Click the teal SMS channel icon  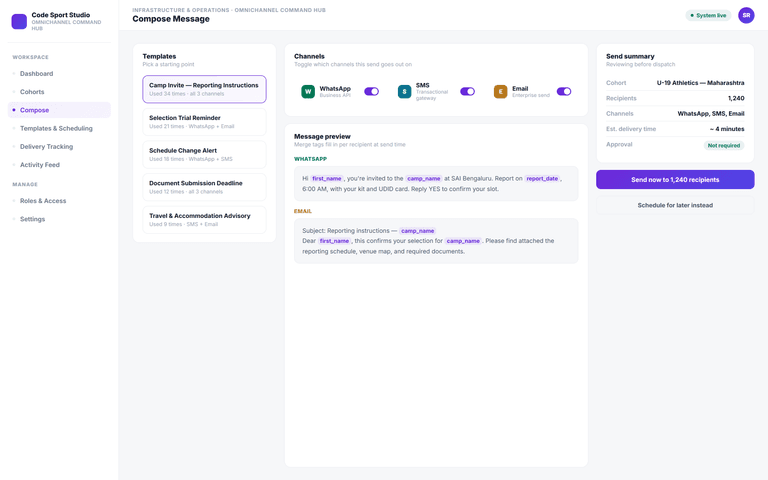coord(404,92)
